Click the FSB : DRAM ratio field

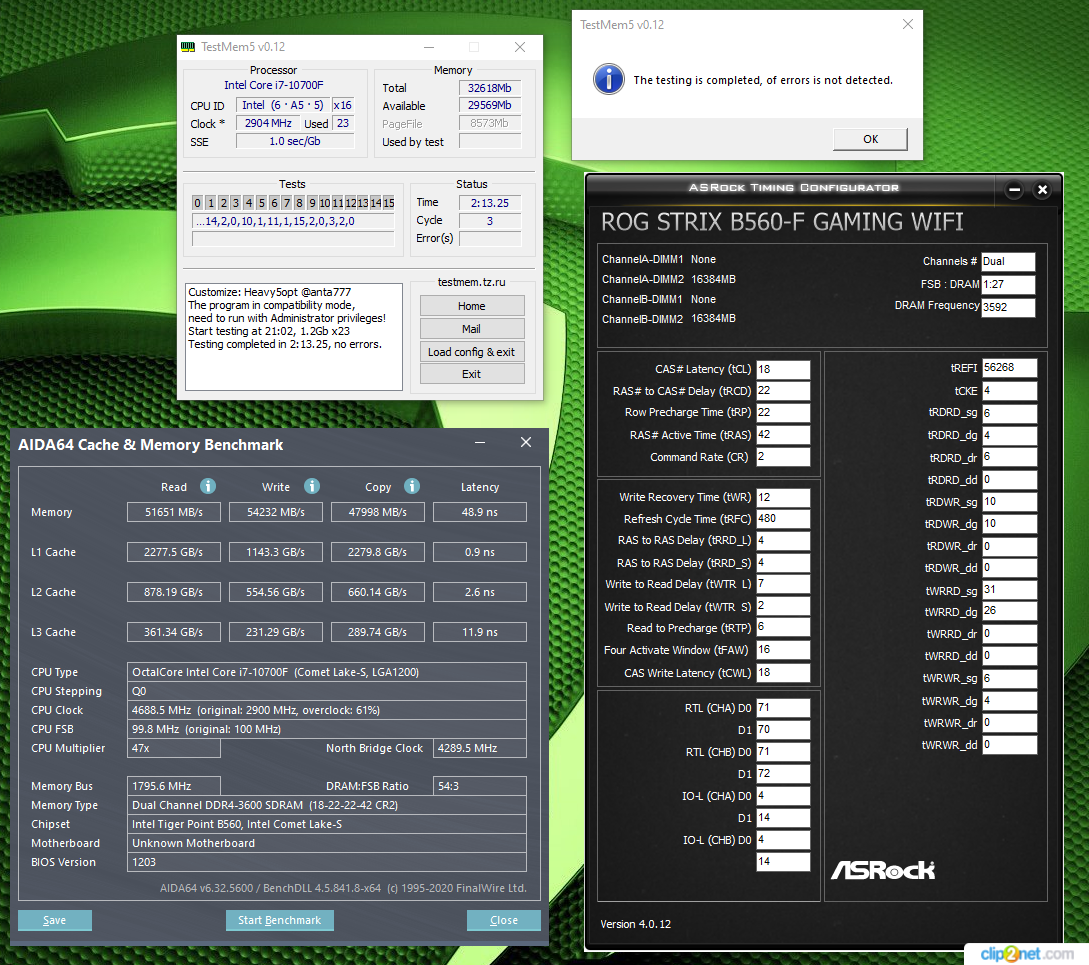1008,284
